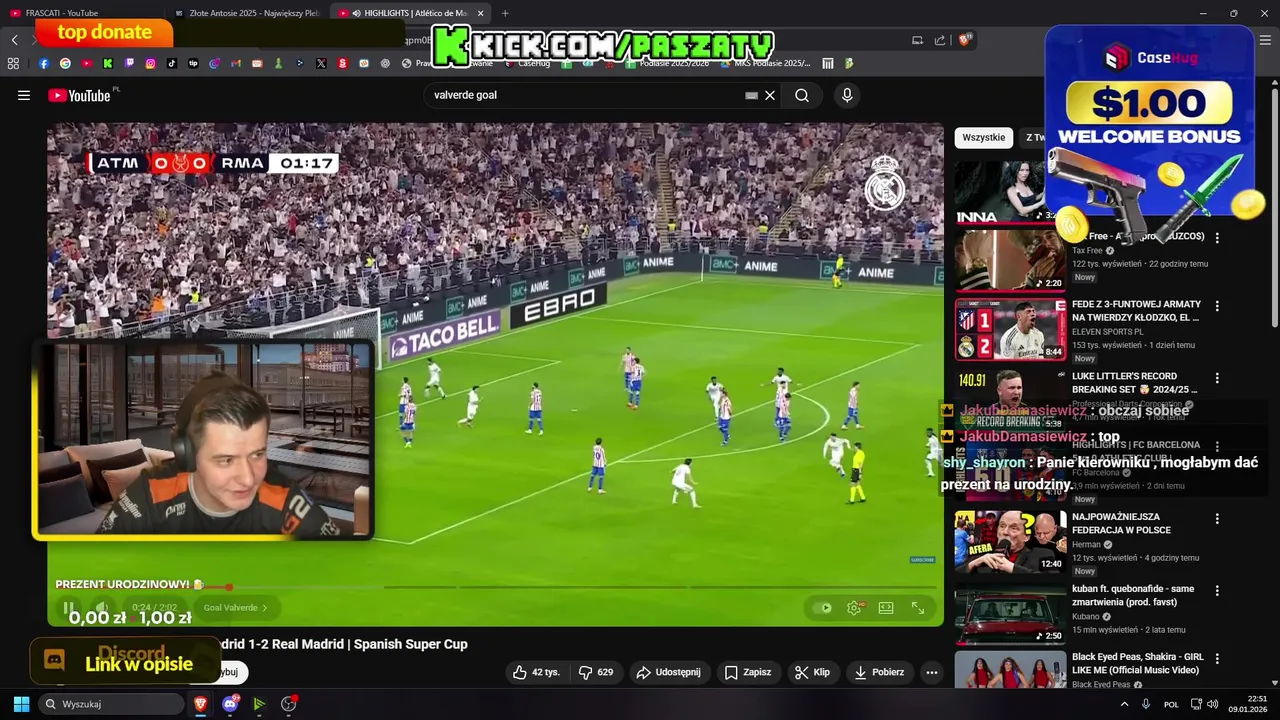
Task: Create a clip with Klip button
Action: [x=812, y=672]
